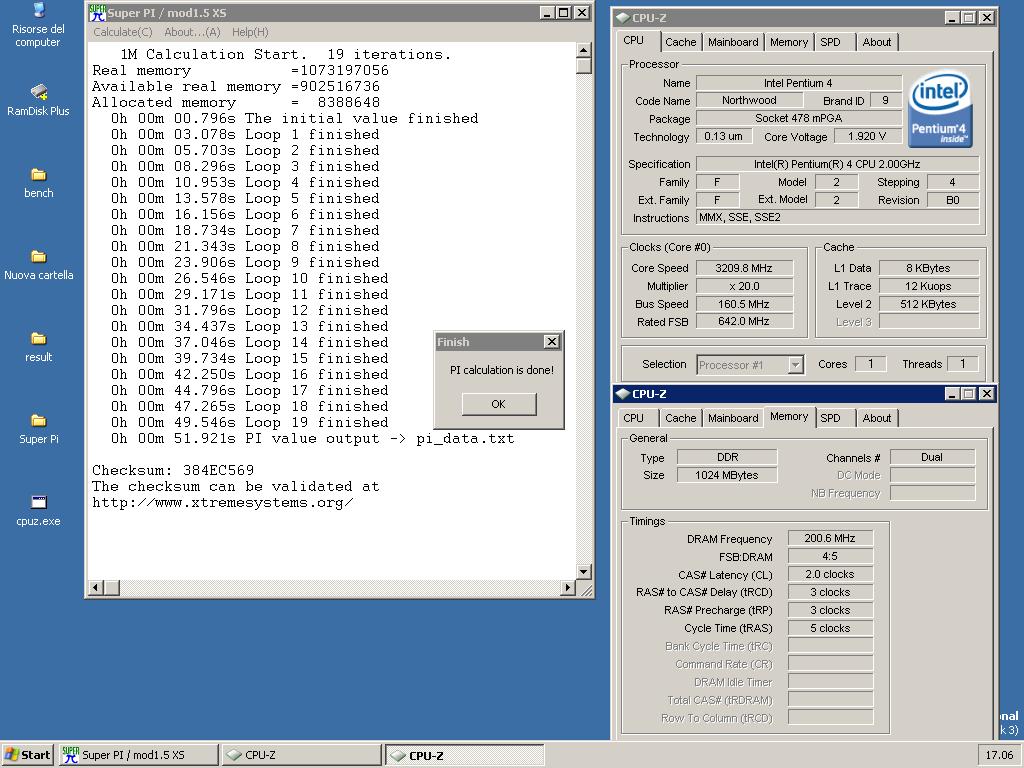Image resolution: width=1024 pixels, height=768 pixels.
Task: Click the Bus Speed value 160.5 MHz
Action: (x=744, y=304)
